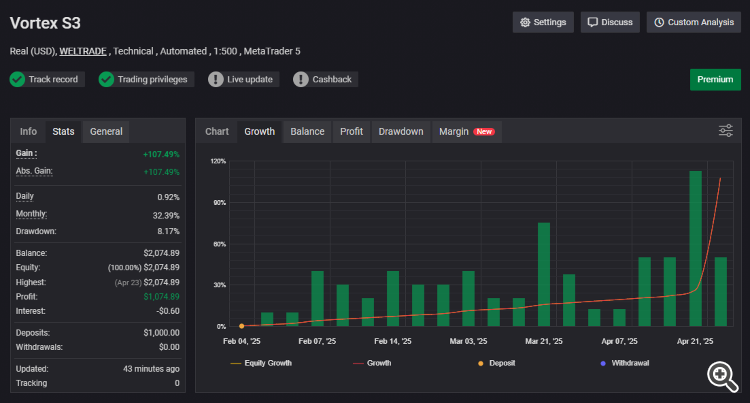Select the General tab
This screenshot has height=403, width=750.
pos(106,131)
